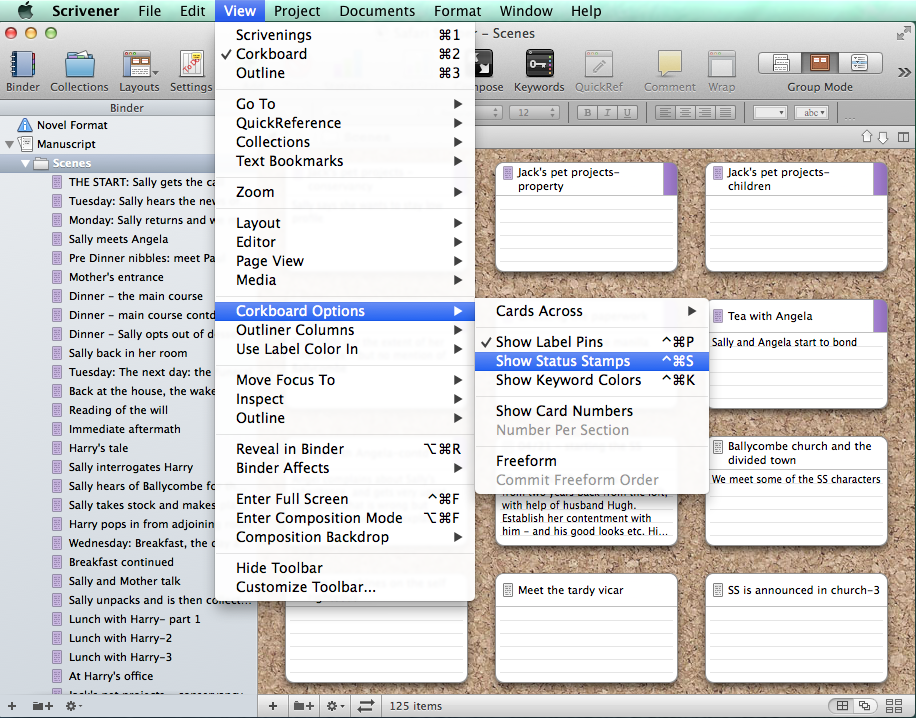Select 'Reading of the will' in the binder

pyautogui.click(x=118, y=410)
